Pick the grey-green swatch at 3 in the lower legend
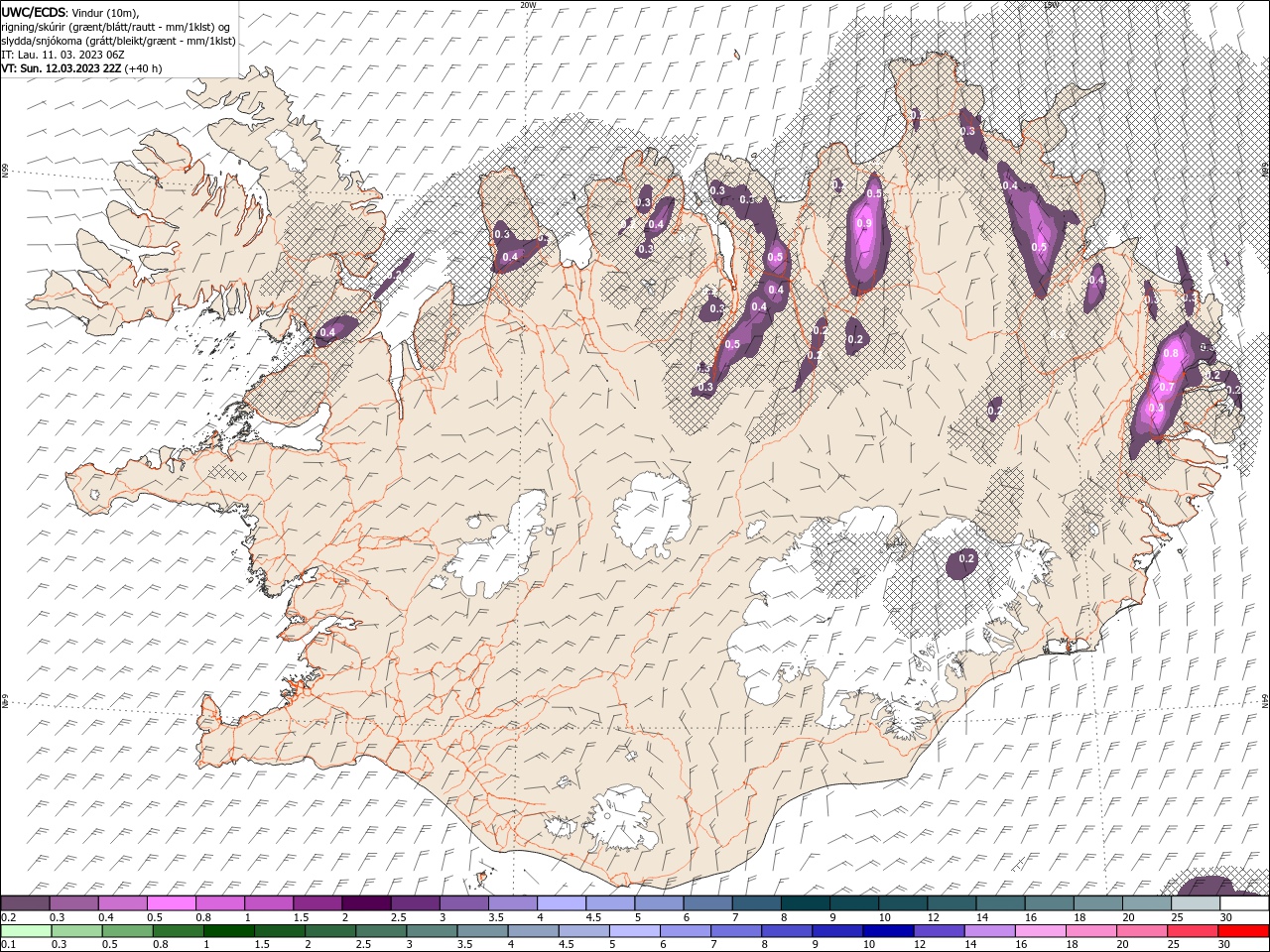 [432, 931]
